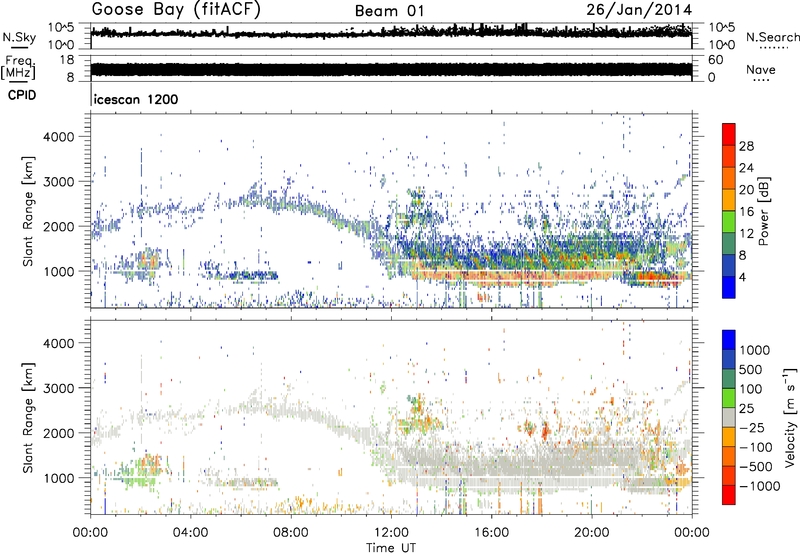
Task: Click the "Time UT" axis title
Action: pos(391,547)
